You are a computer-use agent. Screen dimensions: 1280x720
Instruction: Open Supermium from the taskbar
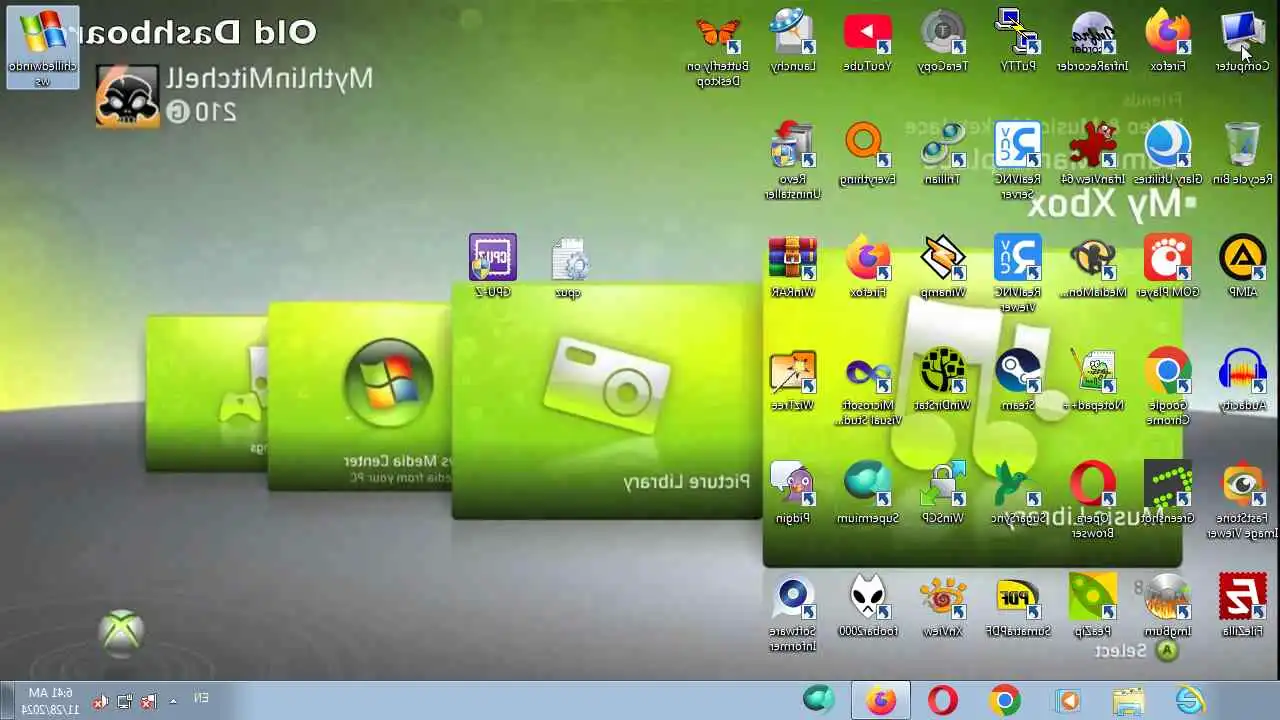pyautogui.click(x=819, y=700)
